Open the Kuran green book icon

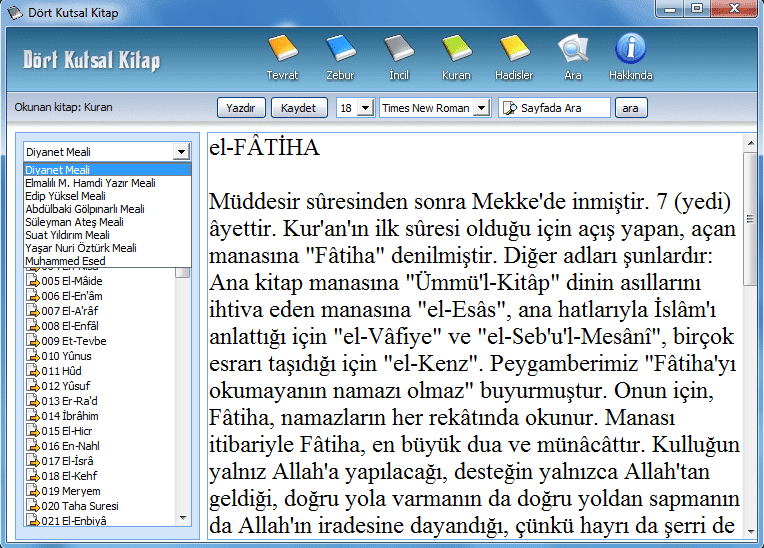pos(457,48)
